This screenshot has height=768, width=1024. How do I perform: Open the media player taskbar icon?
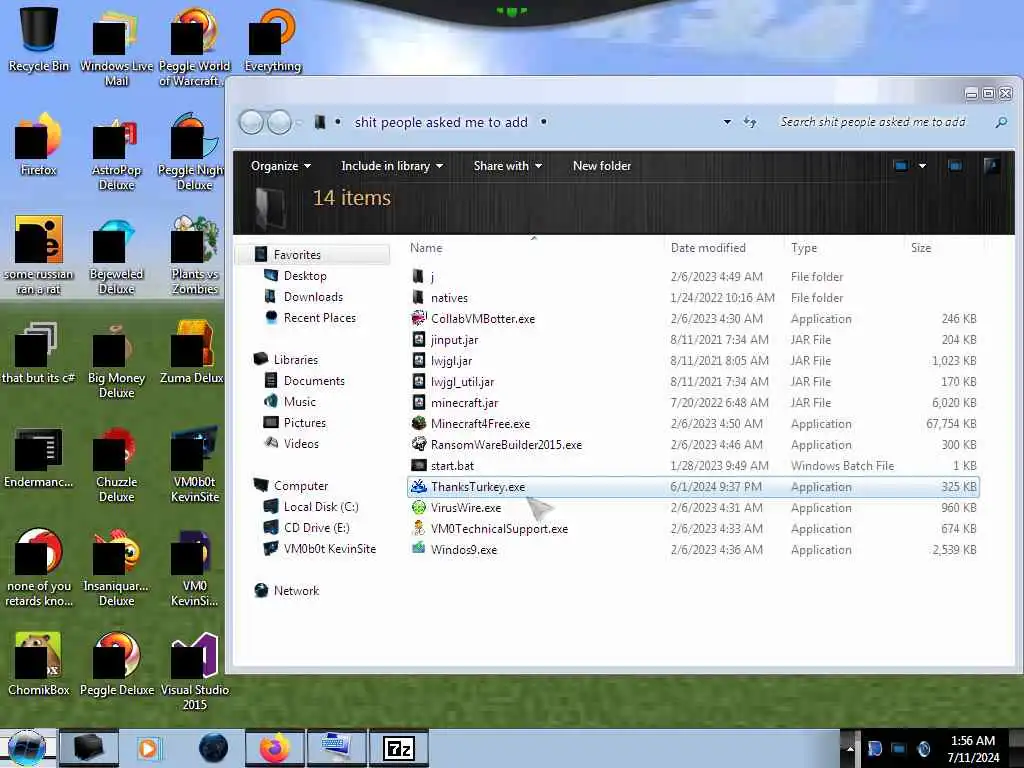pos(149,748)
